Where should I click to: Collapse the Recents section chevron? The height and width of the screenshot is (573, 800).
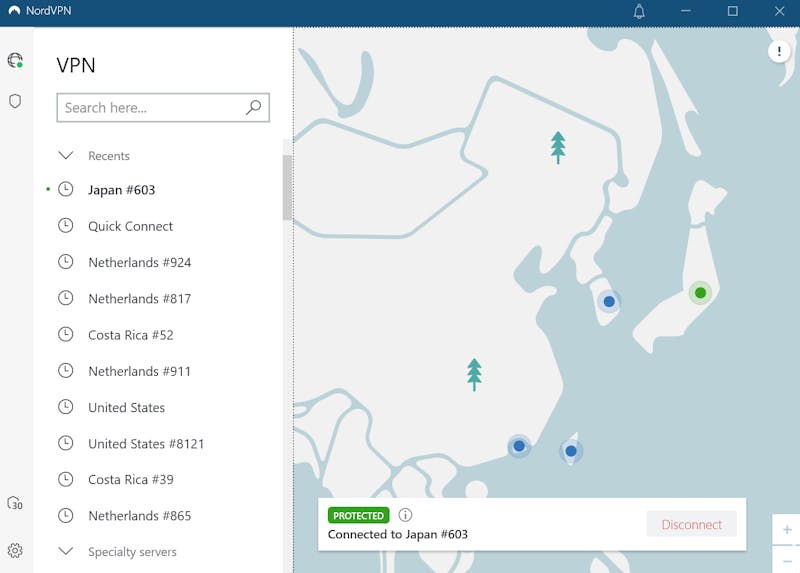click(x=66, y=156)
